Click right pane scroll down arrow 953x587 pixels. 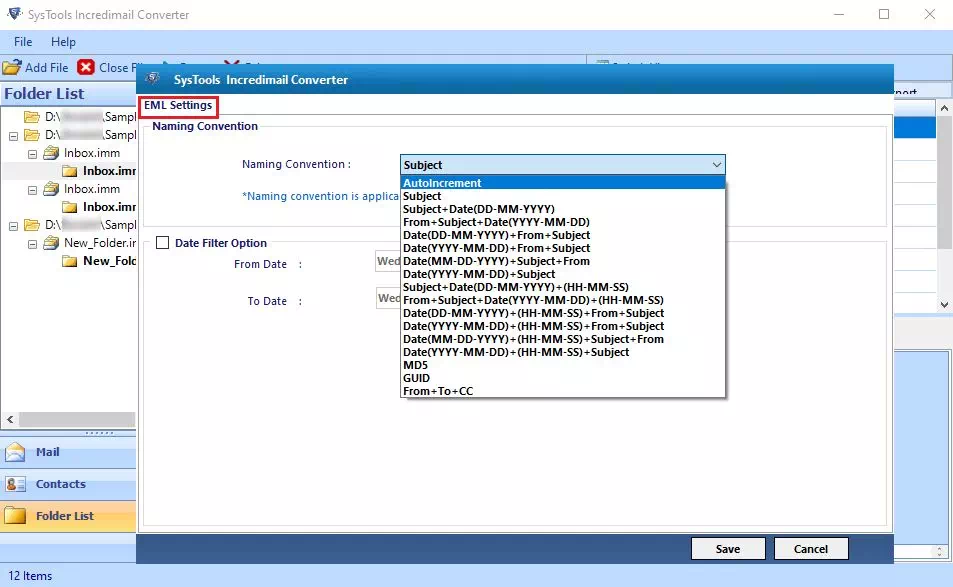point(944,304)
